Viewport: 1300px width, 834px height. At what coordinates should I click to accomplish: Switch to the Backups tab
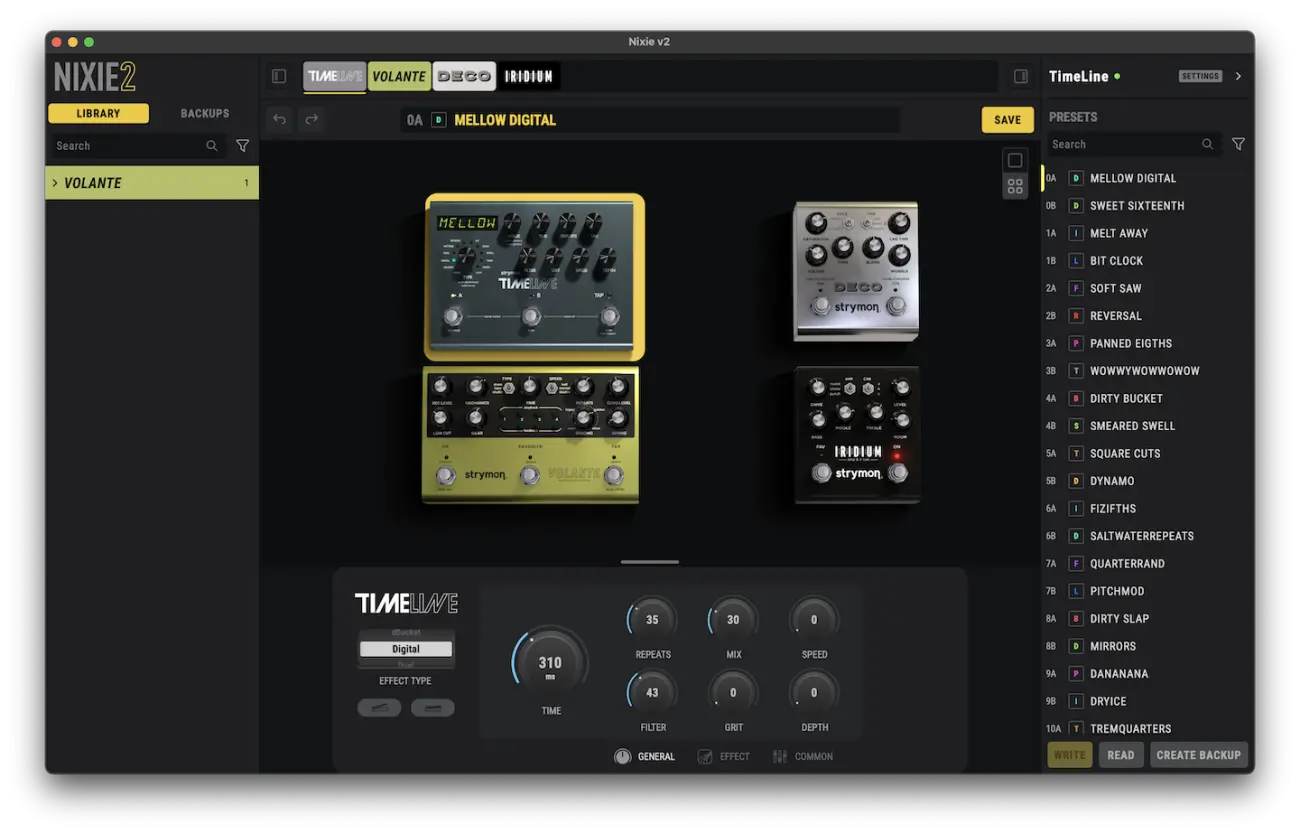[x=205, y=114]
